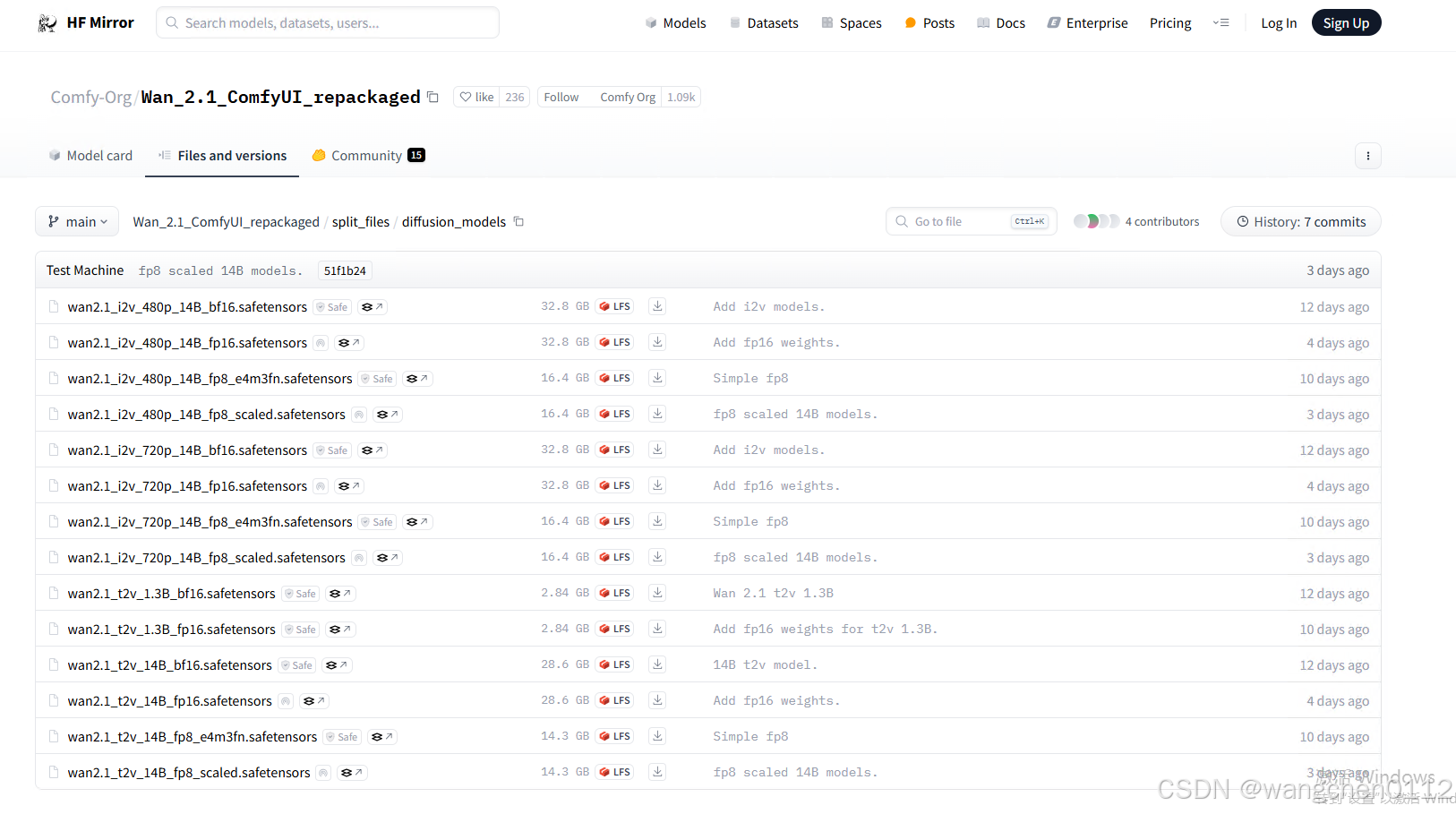Open 'Wan 2.1 t2v 1.3B' commit message
The height and width of the screenshot is (814, 1456).
coord(773,593)
